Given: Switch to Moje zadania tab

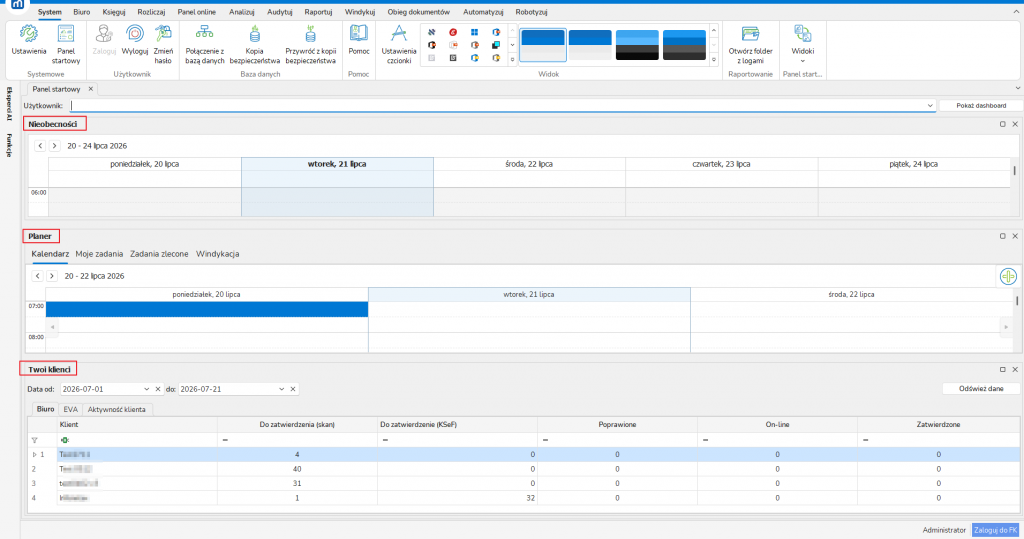Looking at the screenshot, I should [99, 254].
